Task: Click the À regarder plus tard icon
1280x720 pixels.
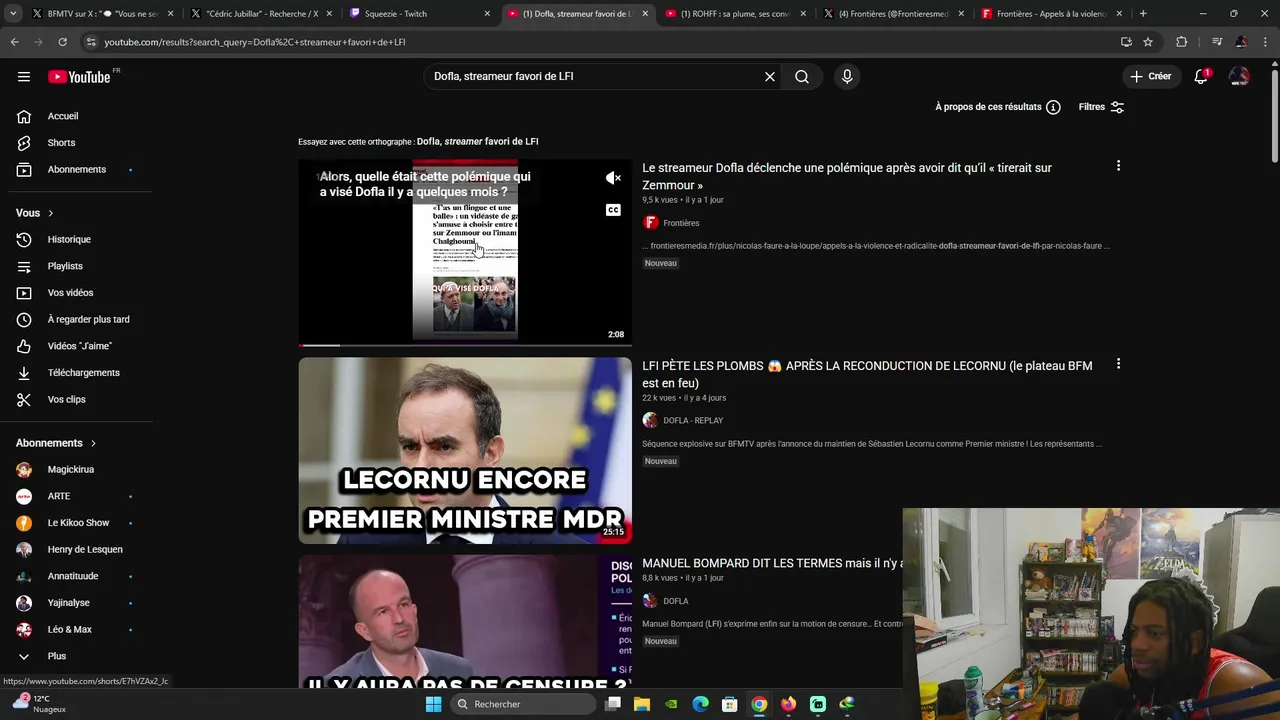Action: (x=24, y=320)
